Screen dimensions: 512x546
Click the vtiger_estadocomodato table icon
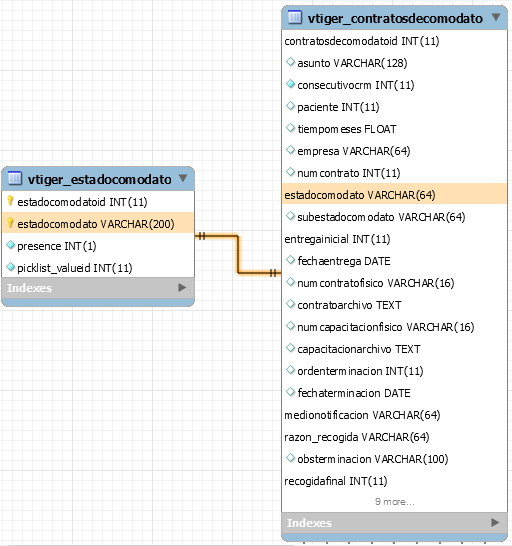[14, 178]
